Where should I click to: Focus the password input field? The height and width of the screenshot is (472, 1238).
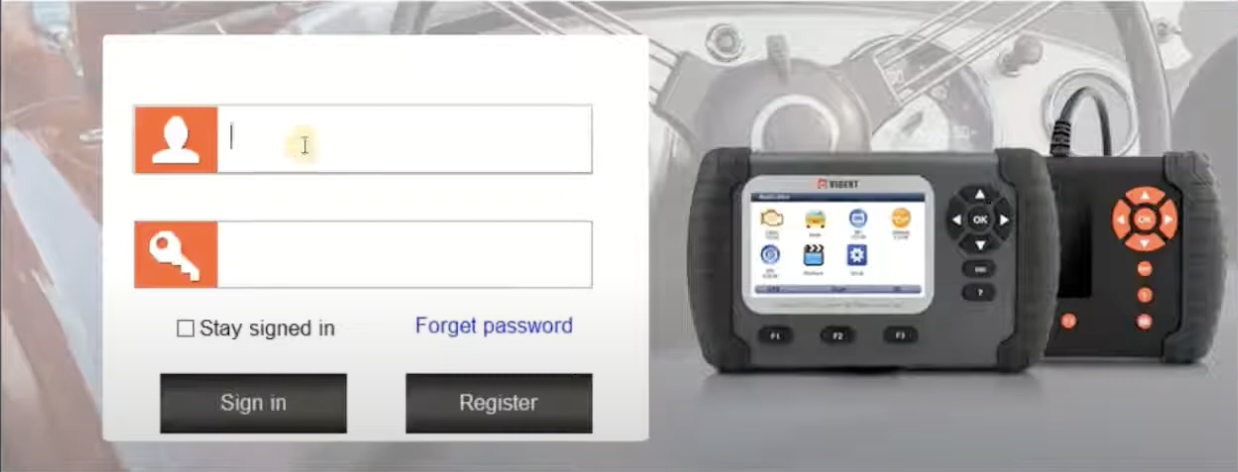[x=404, y=254]
